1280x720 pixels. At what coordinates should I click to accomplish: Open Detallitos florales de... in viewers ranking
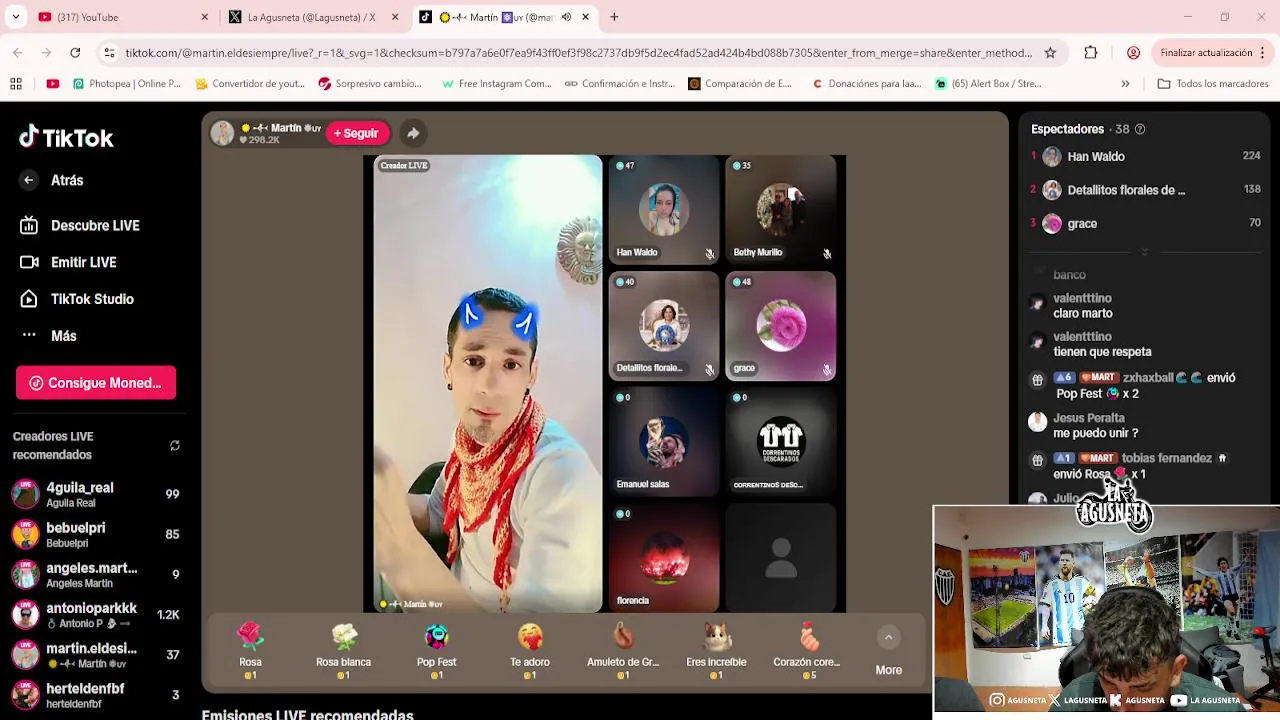coord(1146,190)
